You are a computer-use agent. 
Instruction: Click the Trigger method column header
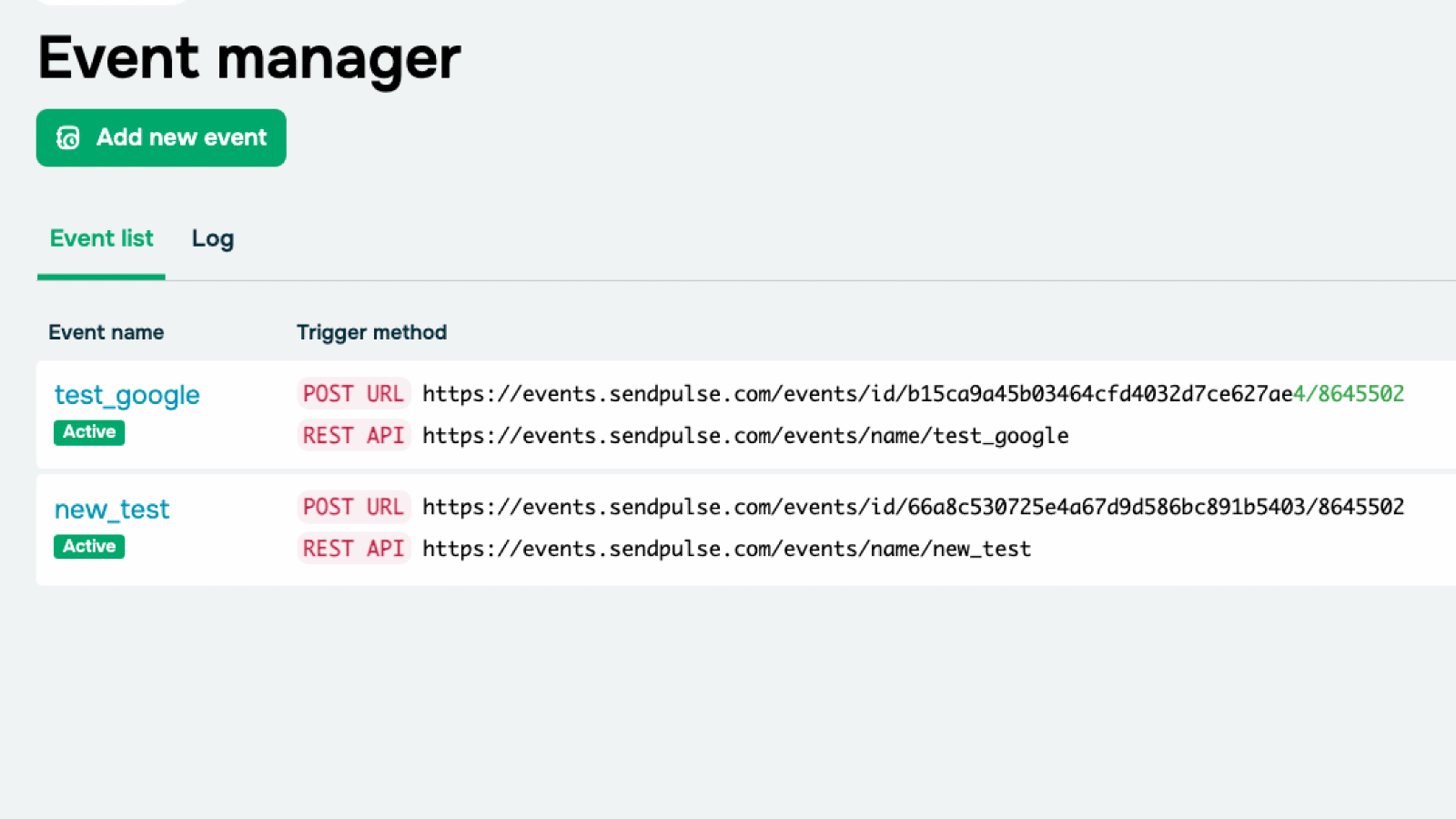(371, 332)
